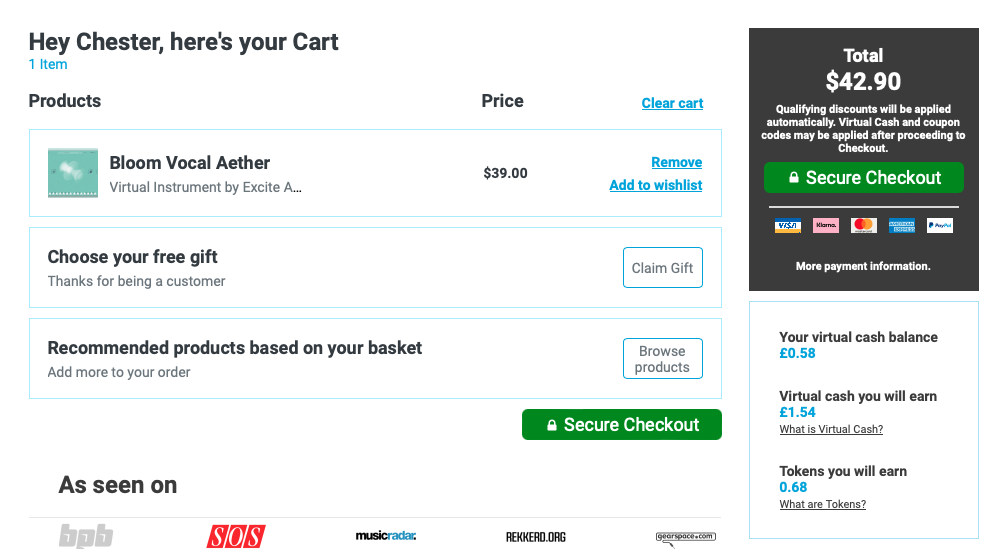998x549 pixels.
Task: Open the bpb logo link
Action: (86, 536)
